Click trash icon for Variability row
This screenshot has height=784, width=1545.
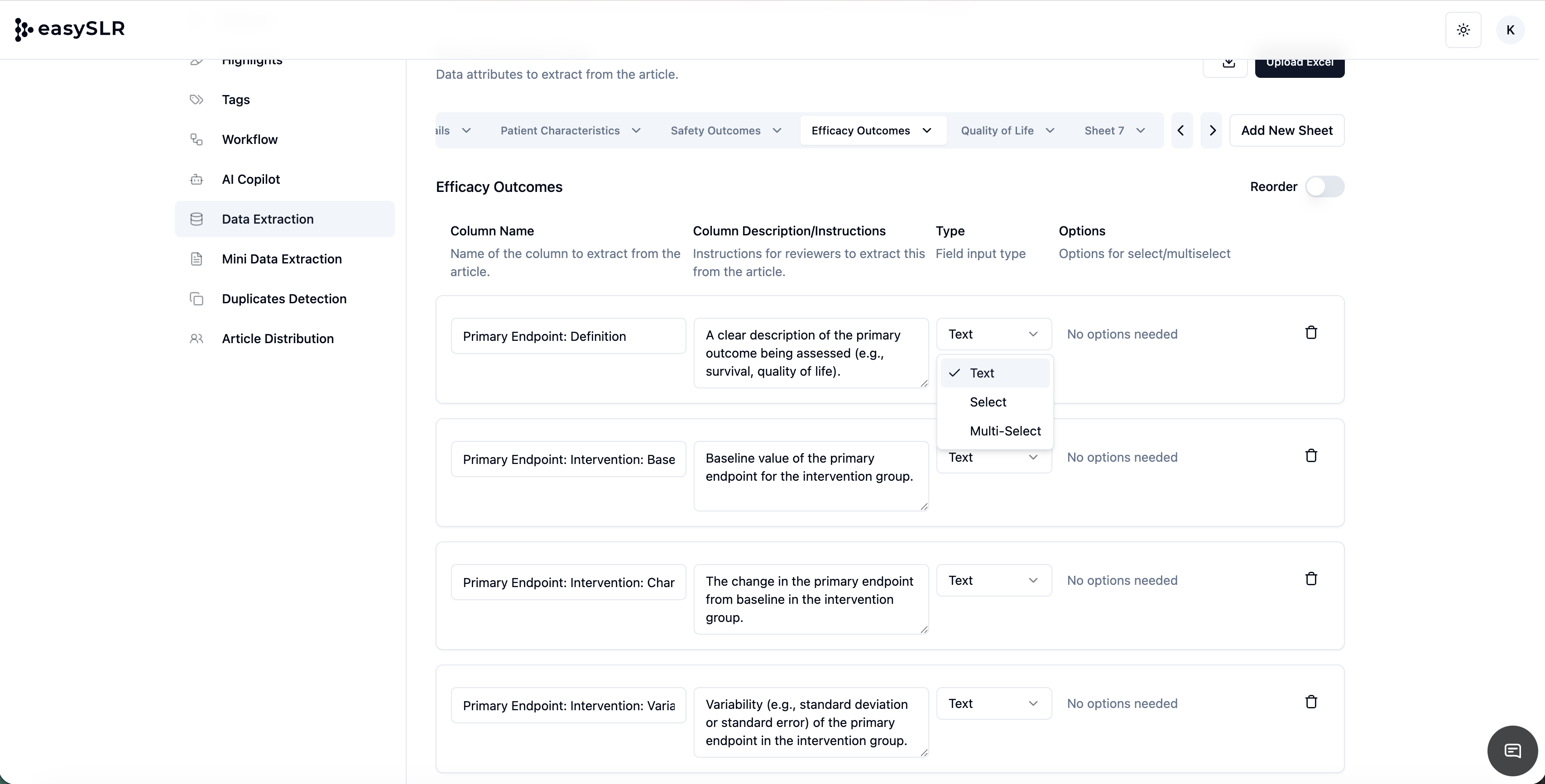(1310, 702)
